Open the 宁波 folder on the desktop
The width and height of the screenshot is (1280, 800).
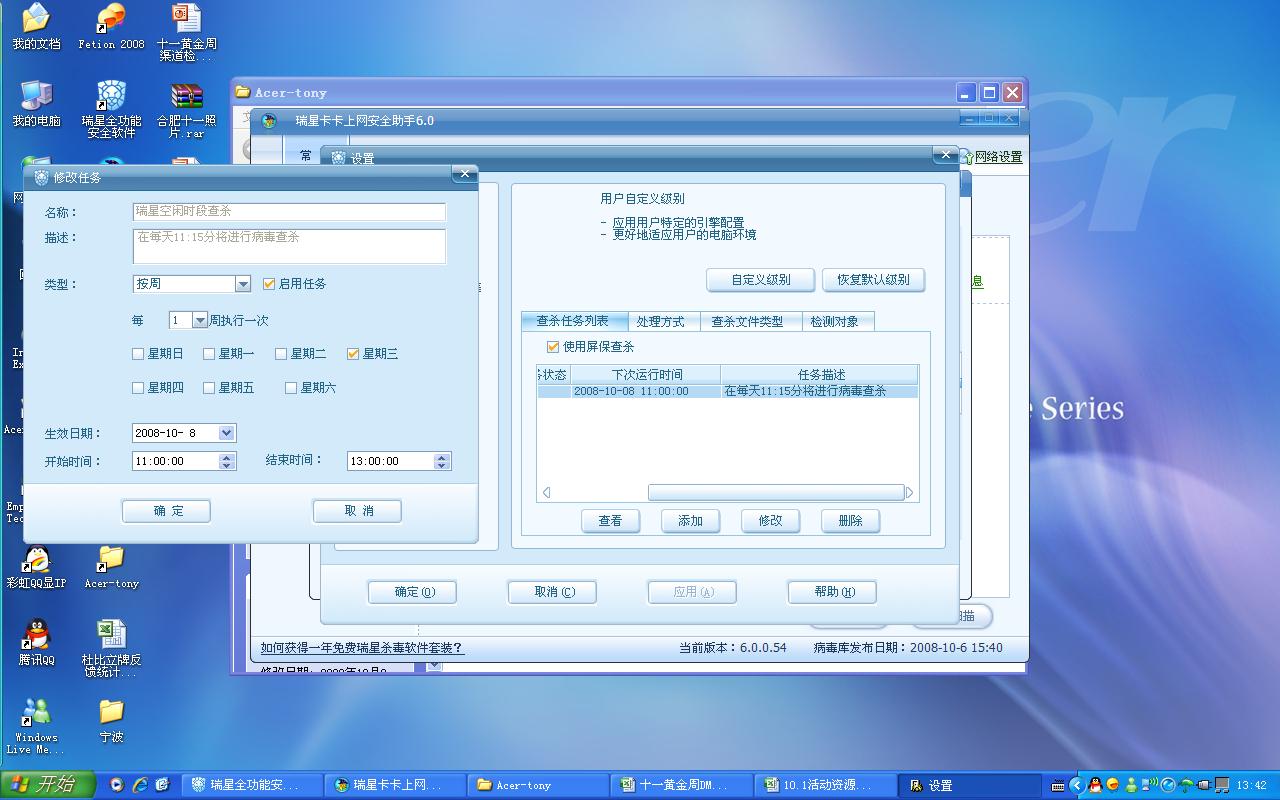[111, 721]
